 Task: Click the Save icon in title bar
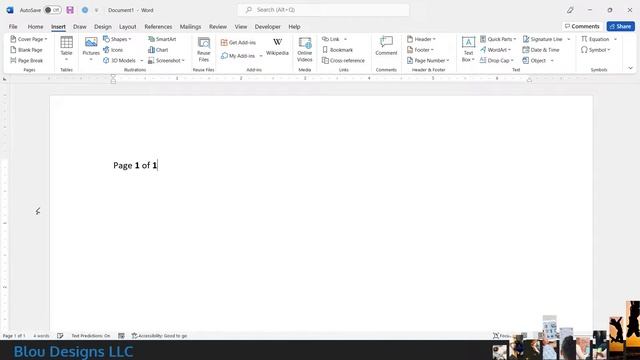70,10
